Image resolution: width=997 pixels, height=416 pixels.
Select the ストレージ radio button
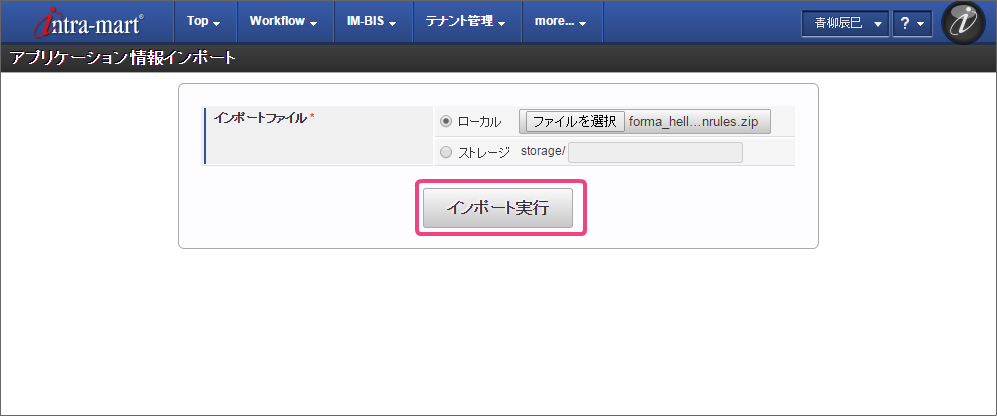click(446, 152)
